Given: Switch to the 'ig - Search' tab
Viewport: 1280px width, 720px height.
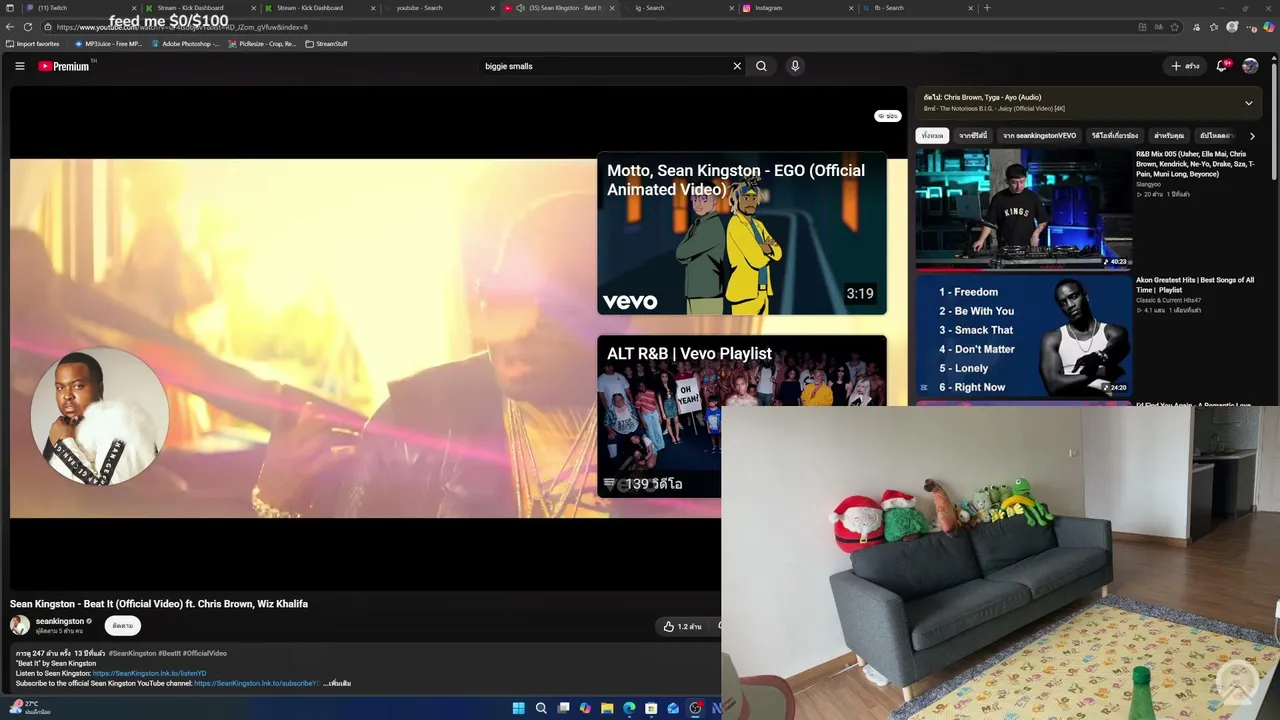Looking at the screenshot, I should pos(678,8).
